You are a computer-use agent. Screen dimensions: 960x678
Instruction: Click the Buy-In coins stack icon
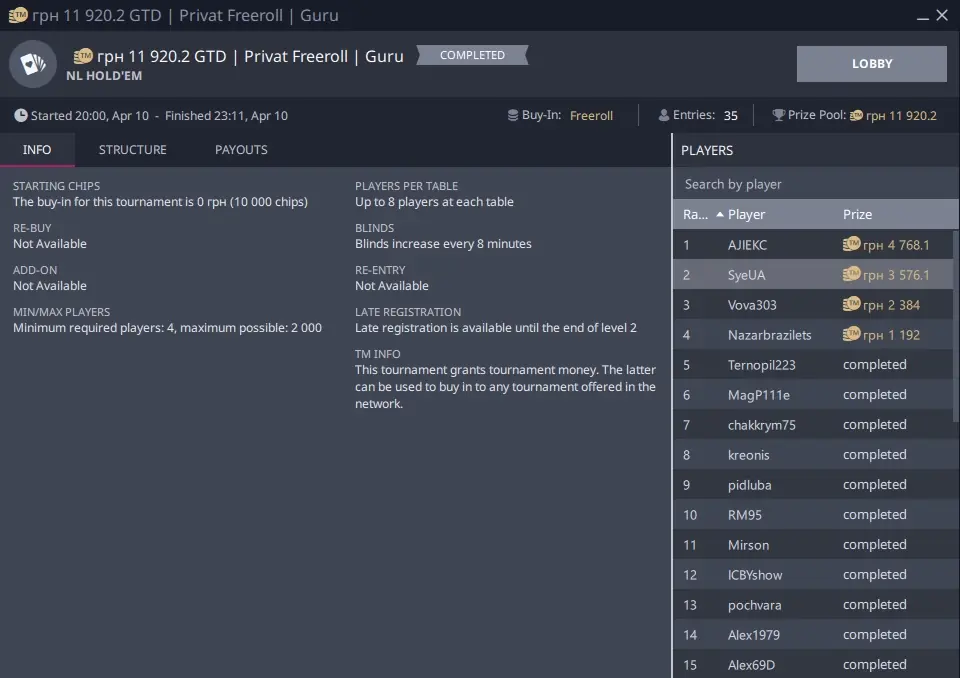click(513, 116)
